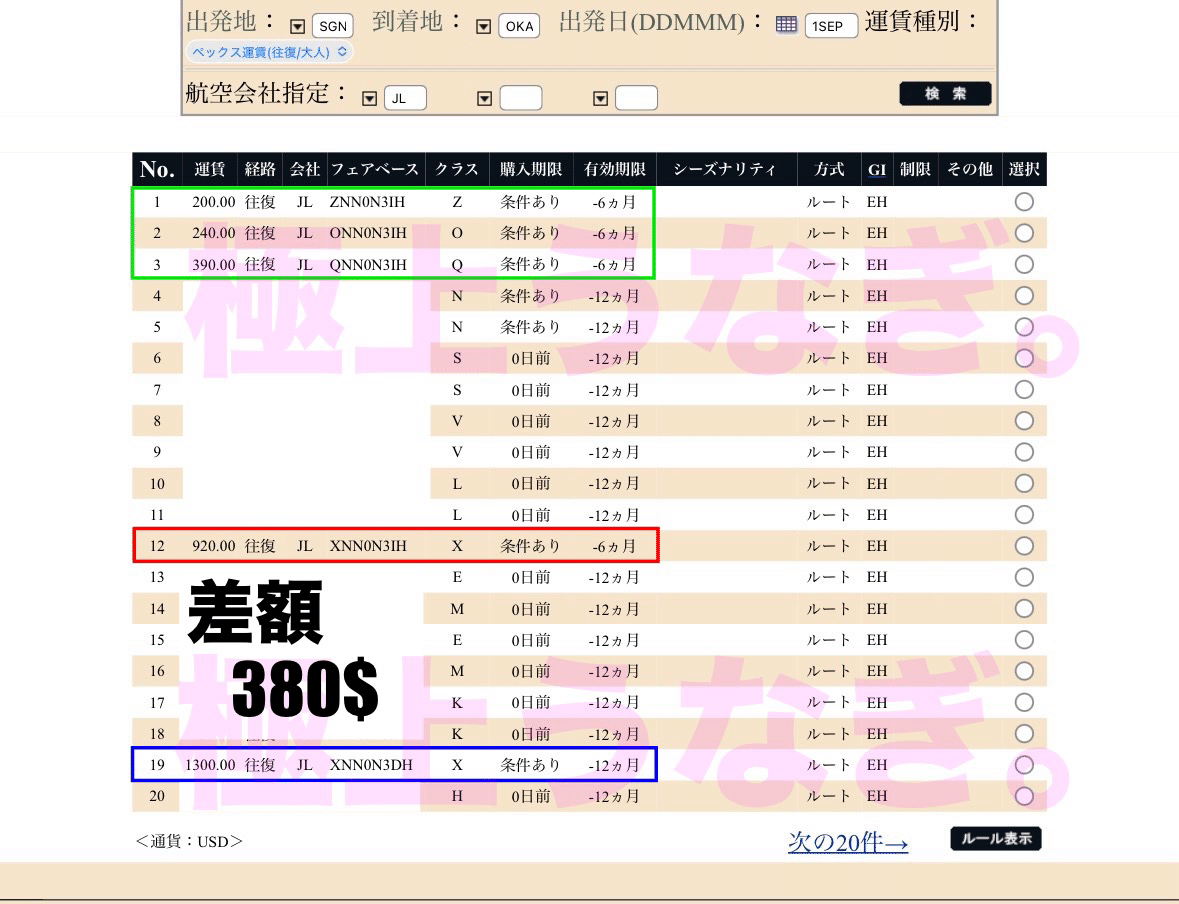Click the 390.00 fare amount
1179x904 pixels.
pos(214,265)
